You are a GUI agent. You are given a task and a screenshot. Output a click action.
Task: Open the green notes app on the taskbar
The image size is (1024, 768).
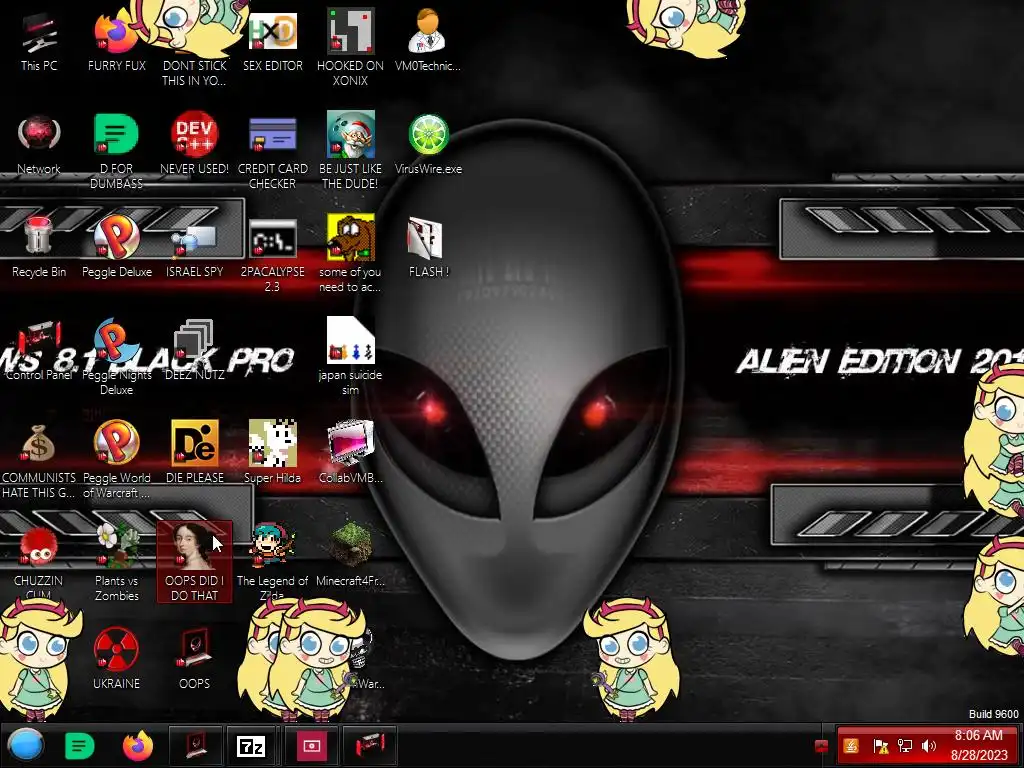point(79,746)
